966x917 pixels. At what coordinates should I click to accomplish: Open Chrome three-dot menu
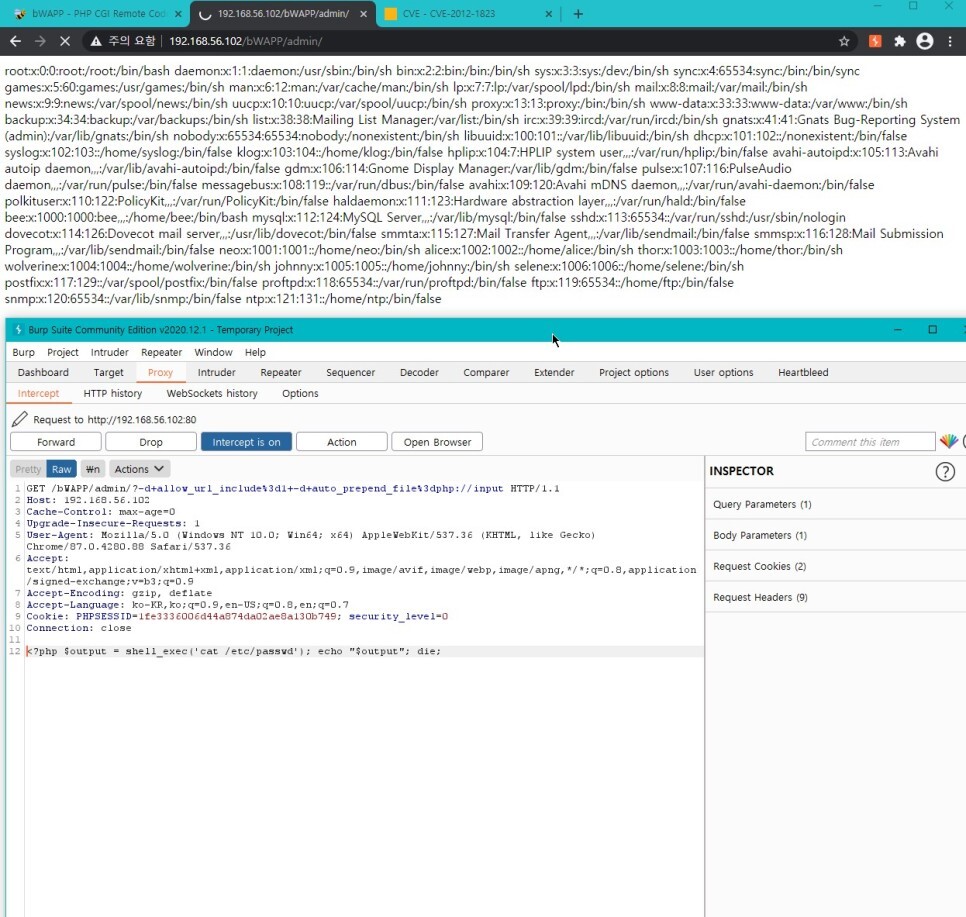(950, 41)
